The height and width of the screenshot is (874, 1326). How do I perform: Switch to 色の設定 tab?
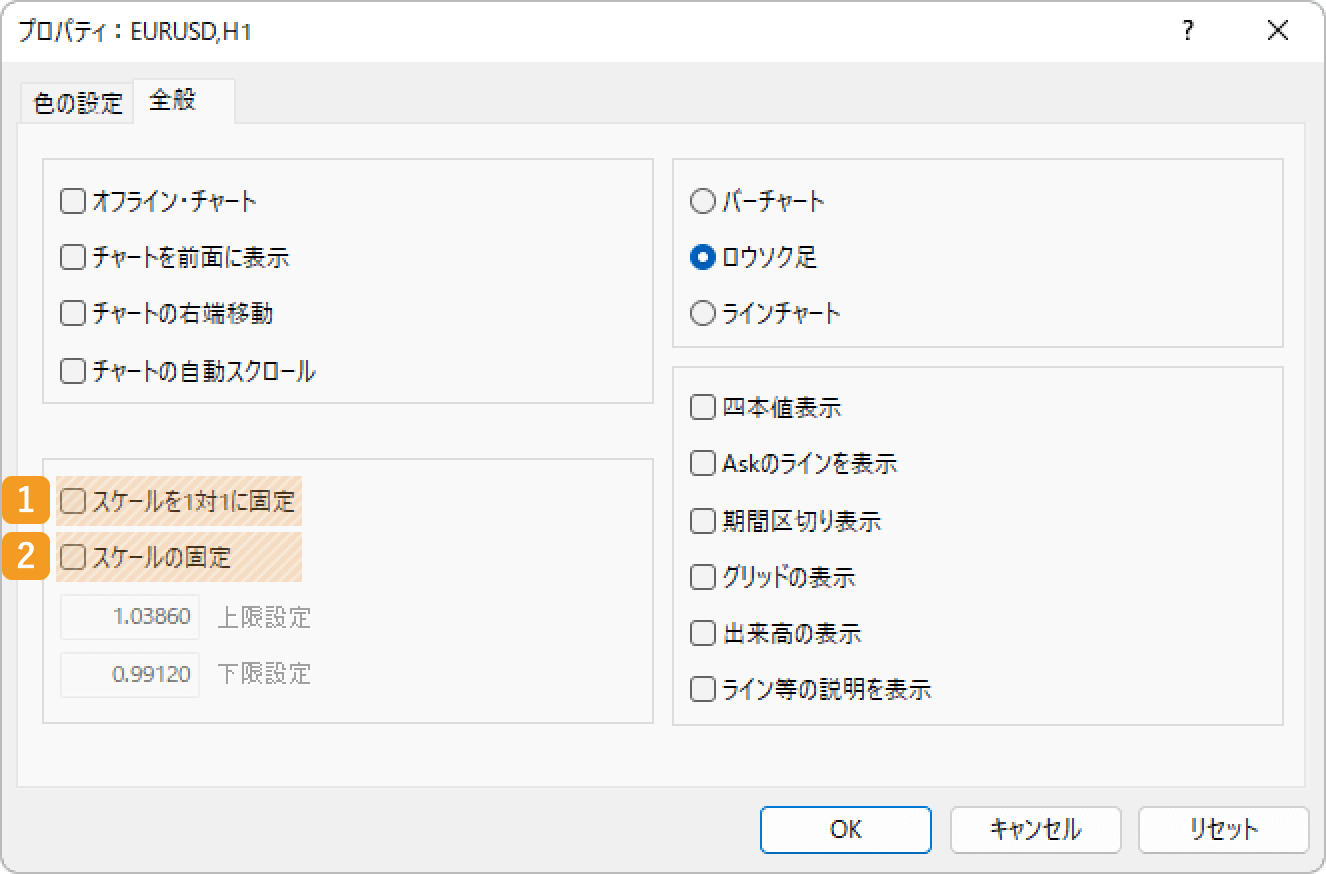(77, 103)
